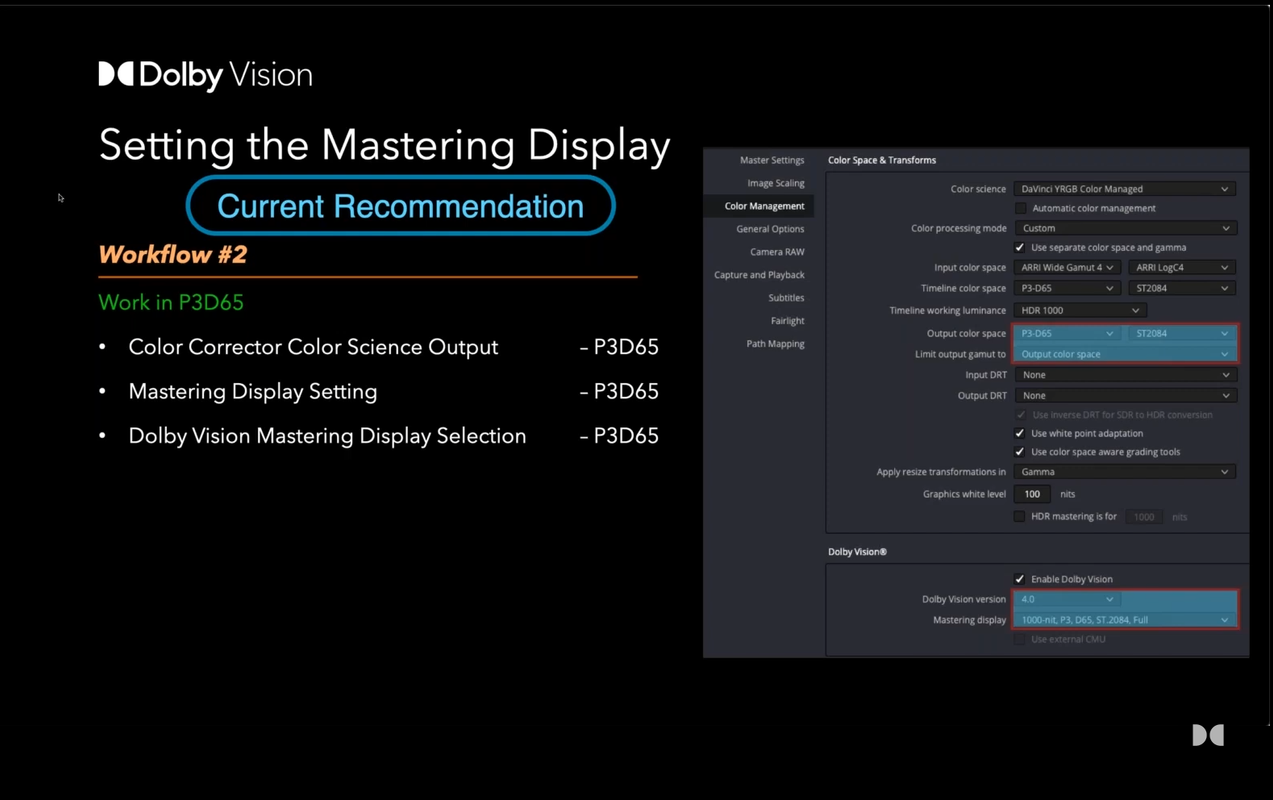Open Output gamma ST2084 dropdown
This screenshot has width=1273, height=800.
(x=1182, y=333)
